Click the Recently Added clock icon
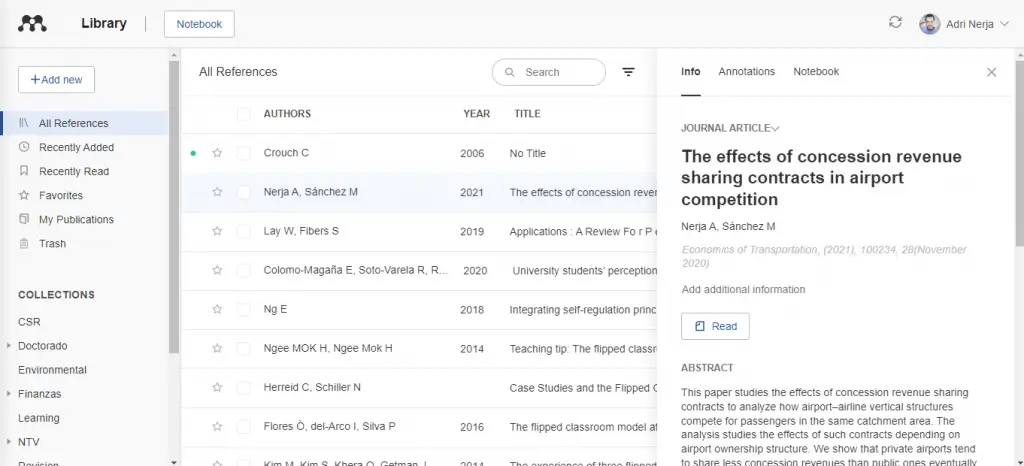 pyautogui.click(x=24, y=147)
